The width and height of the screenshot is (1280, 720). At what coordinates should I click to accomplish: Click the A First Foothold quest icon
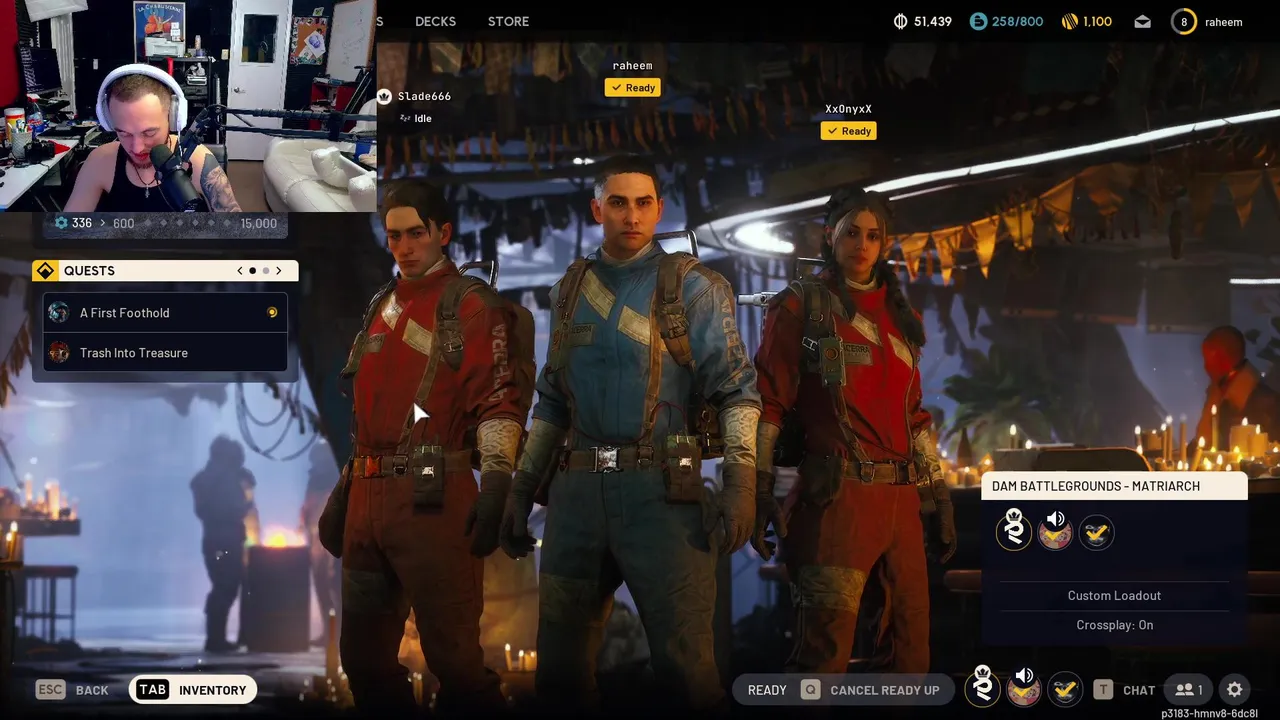coord(59,313)
